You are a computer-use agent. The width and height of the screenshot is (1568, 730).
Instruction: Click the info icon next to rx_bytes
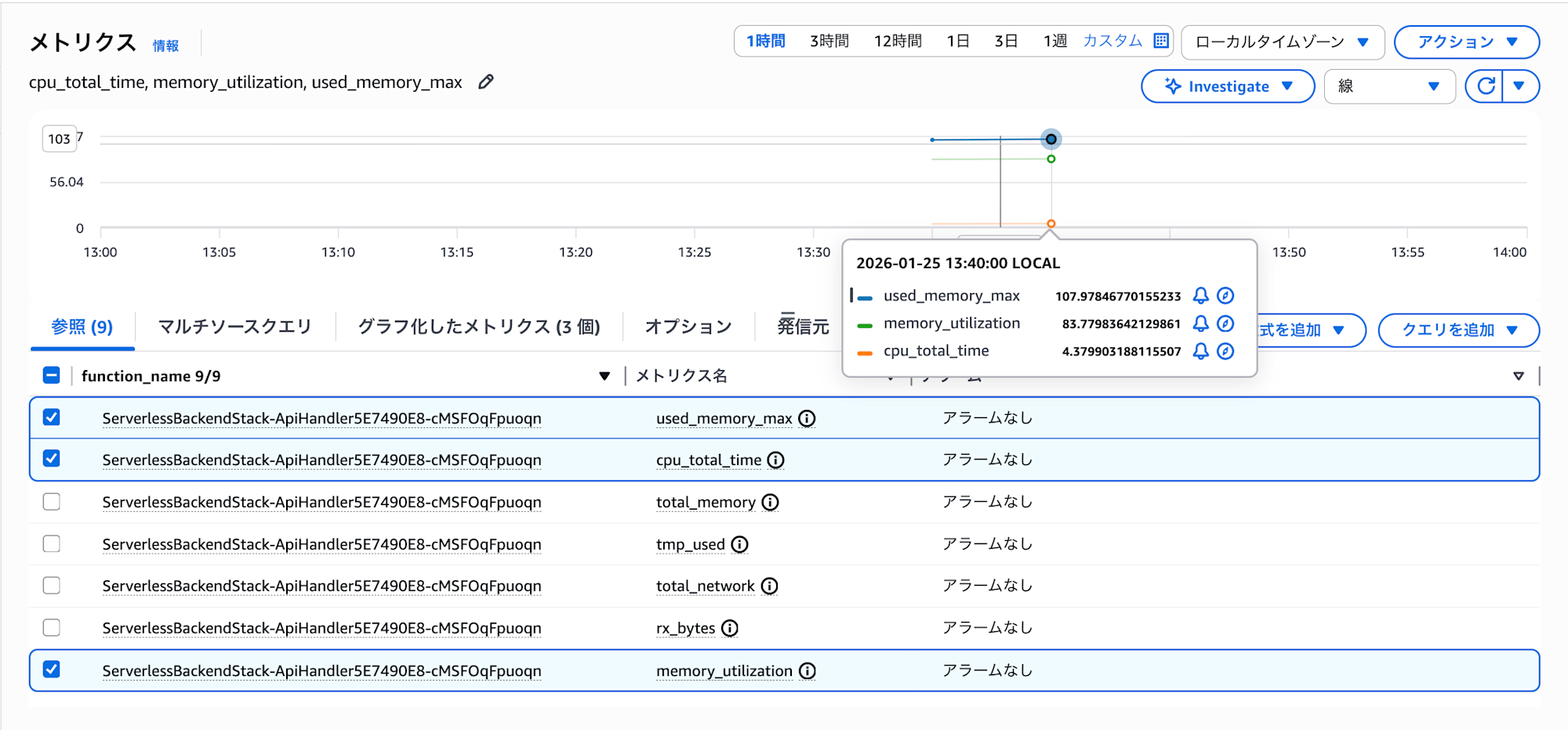click(729, 628)
